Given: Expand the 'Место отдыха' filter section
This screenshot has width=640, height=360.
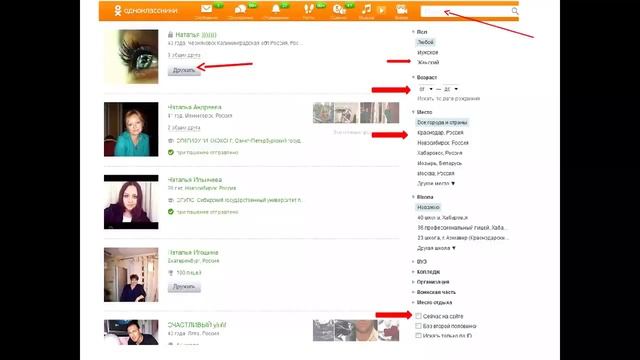Looking at the screenshot, I should coord(432,302).
